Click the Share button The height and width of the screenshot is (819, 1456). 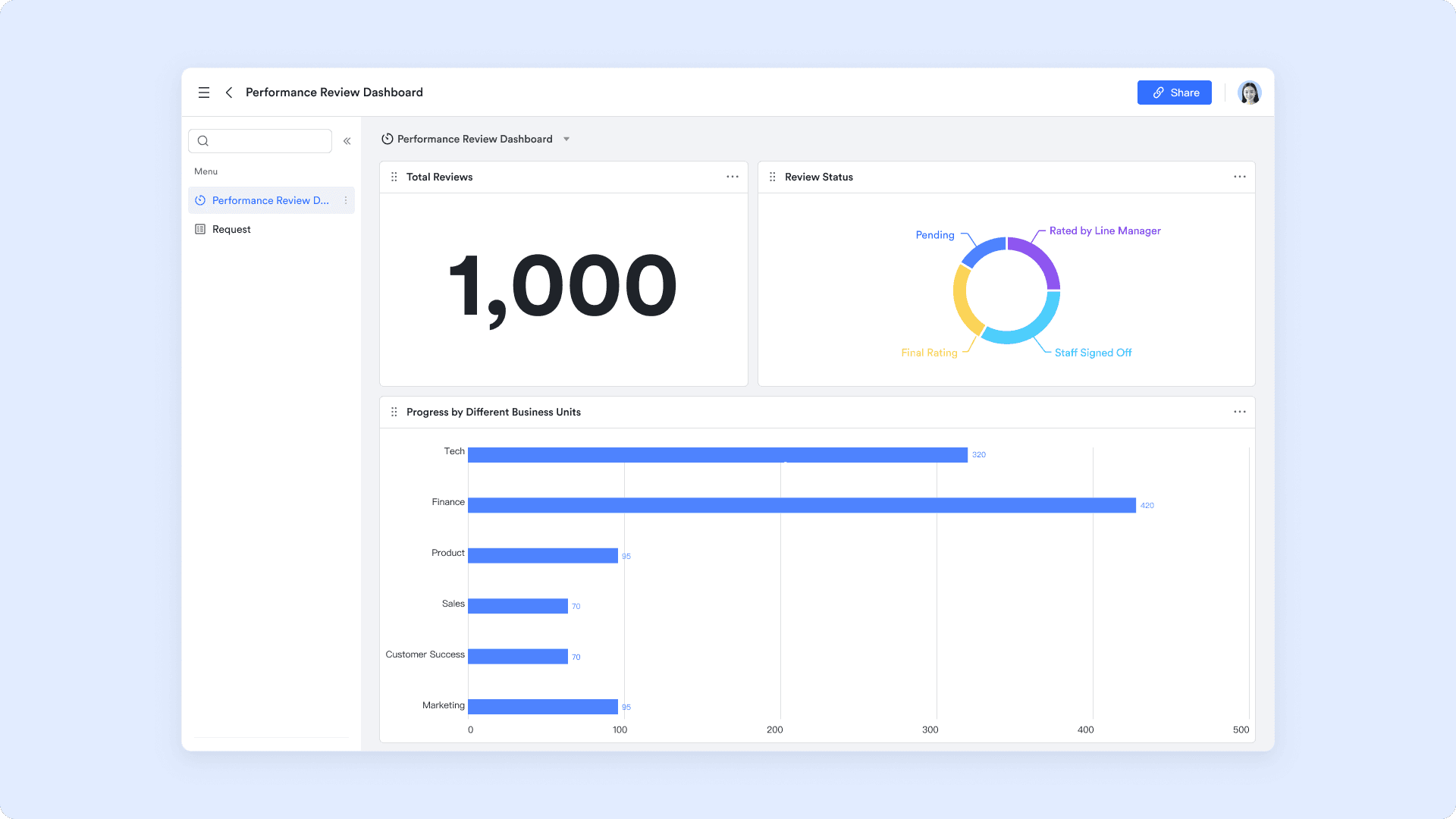click(1174, 92)
